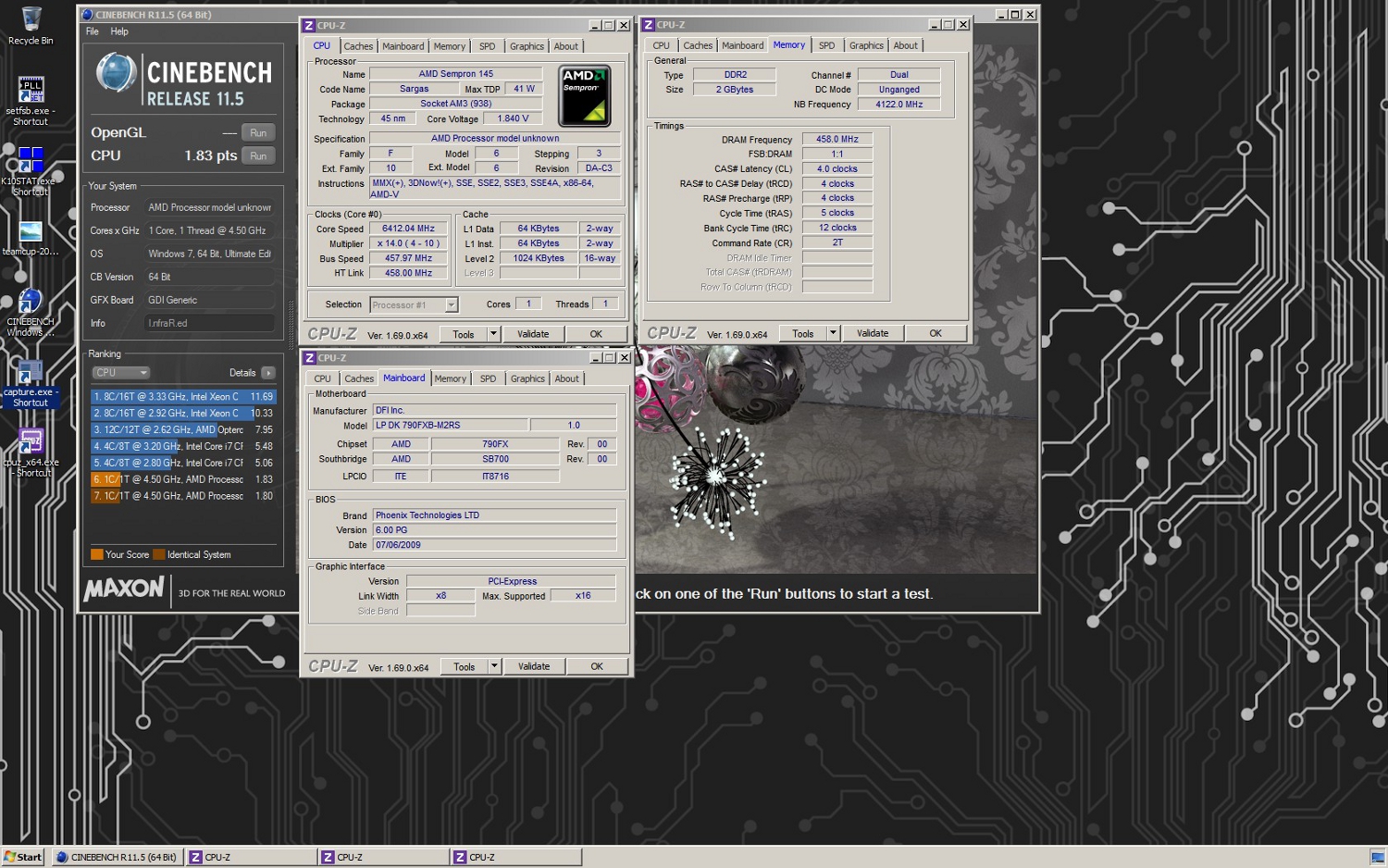Open SPD tab in Memory CPU-Z window
The width and height of the screenshot is (1388, 868).
(826, 45)
